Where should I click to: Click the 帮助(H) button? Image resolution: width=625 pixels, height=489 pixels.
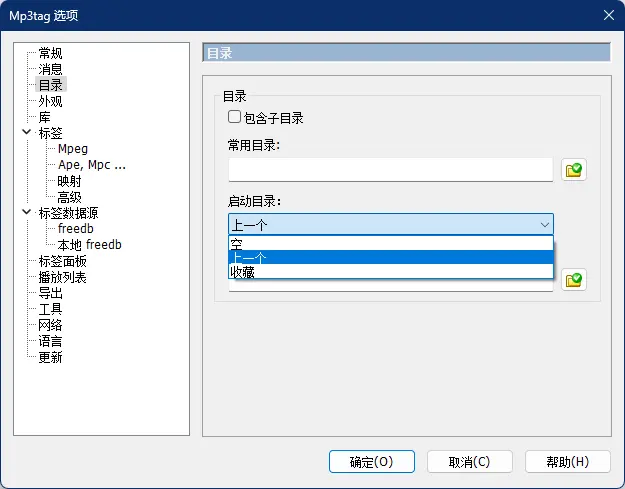(567, 462)
